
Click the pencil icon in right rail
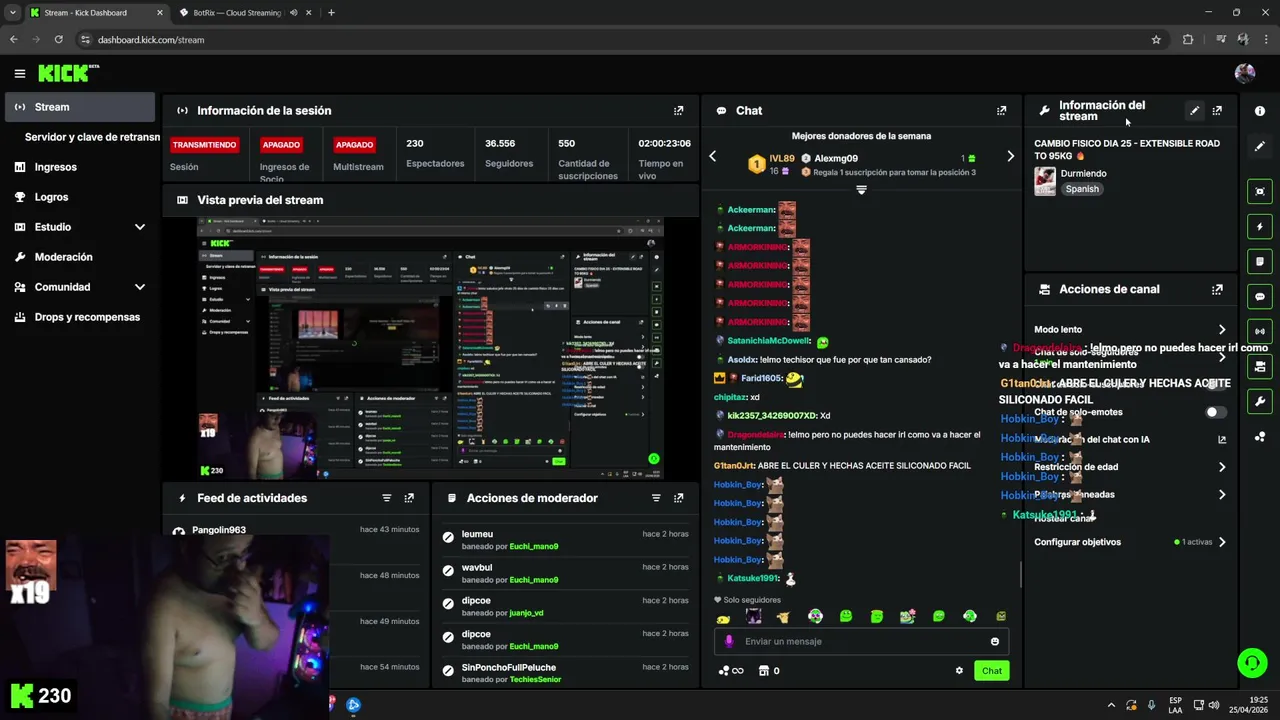click(1260, 146)
